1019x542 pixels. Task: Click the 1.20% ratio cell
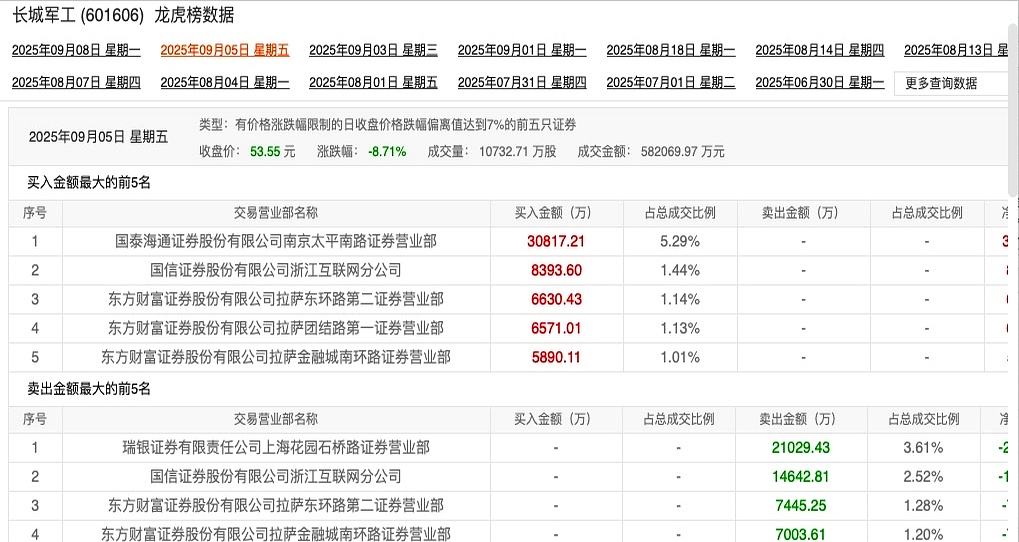click(x=923, y=534)
